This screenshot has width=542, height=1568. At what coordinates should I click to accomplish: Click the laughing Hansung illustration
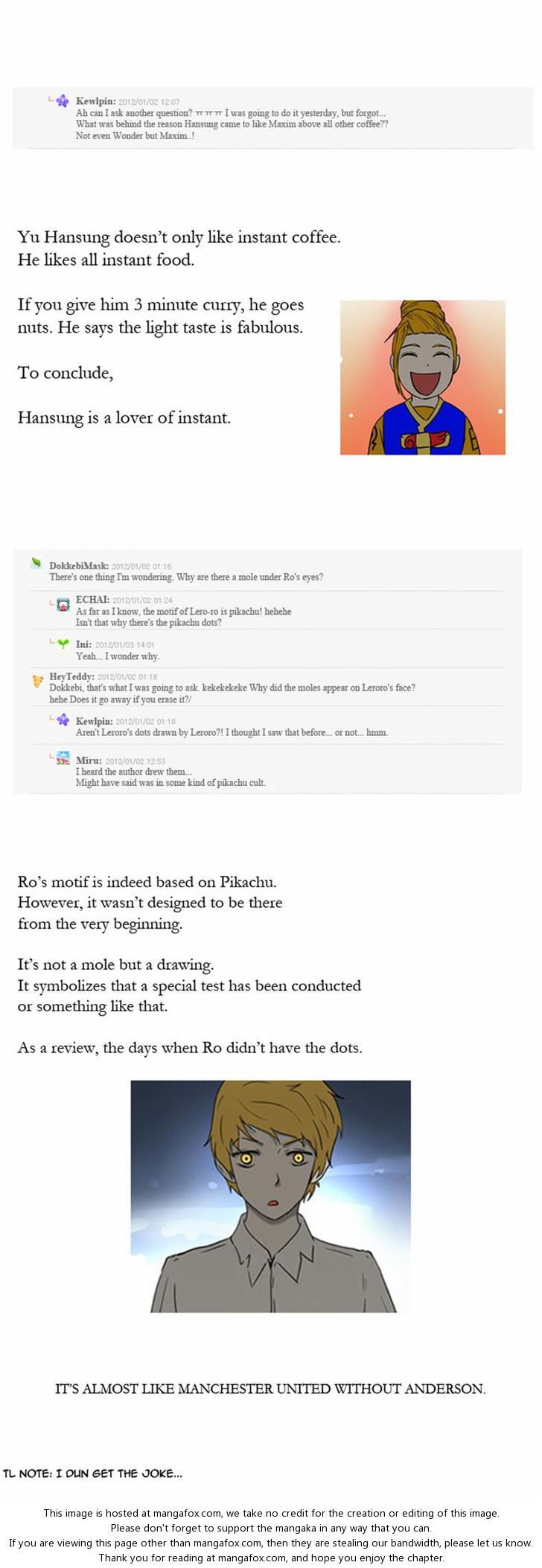click(x=422, y=377)
